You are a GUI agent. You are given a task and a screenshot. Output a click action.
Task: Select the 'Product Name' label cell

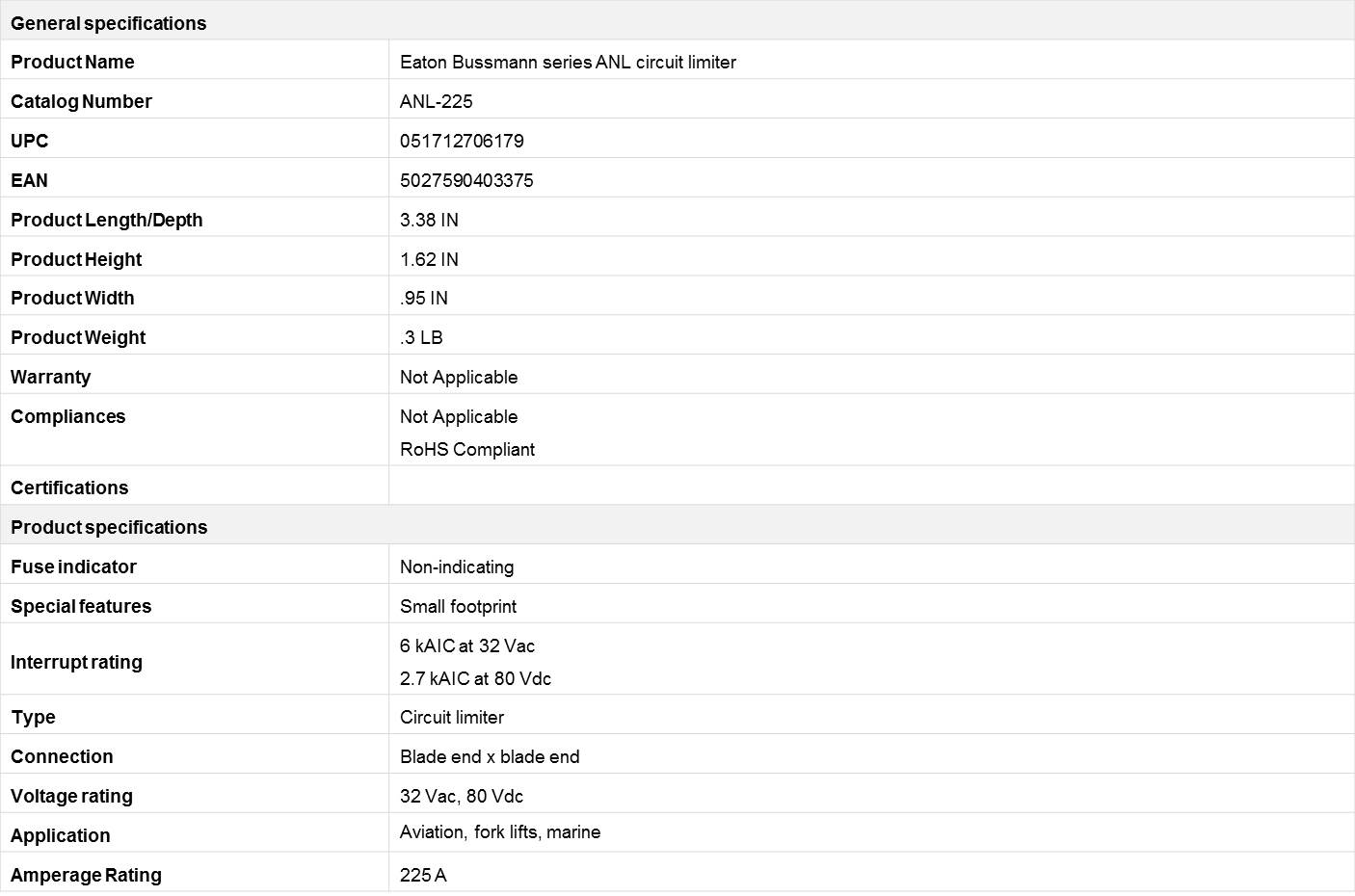[x=72, y=62]
